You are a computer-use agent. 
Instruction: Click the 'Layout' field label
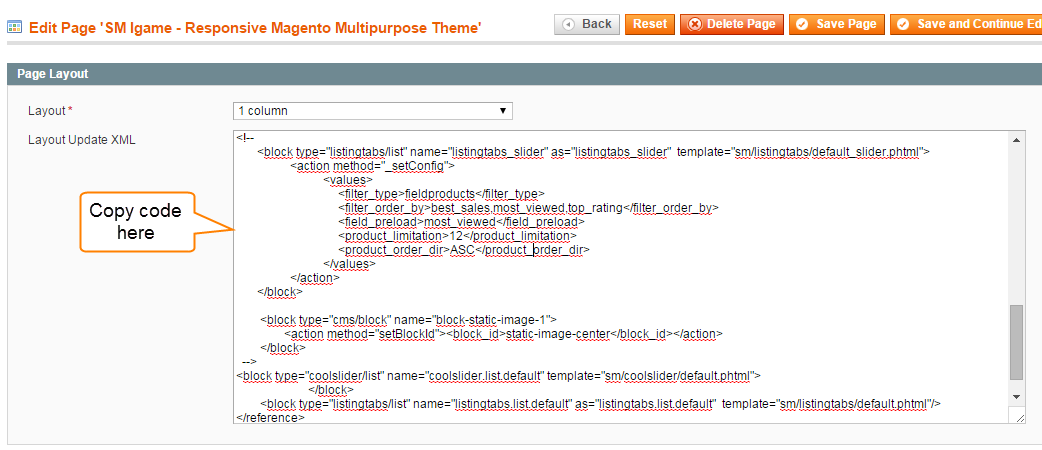point(47,111)
